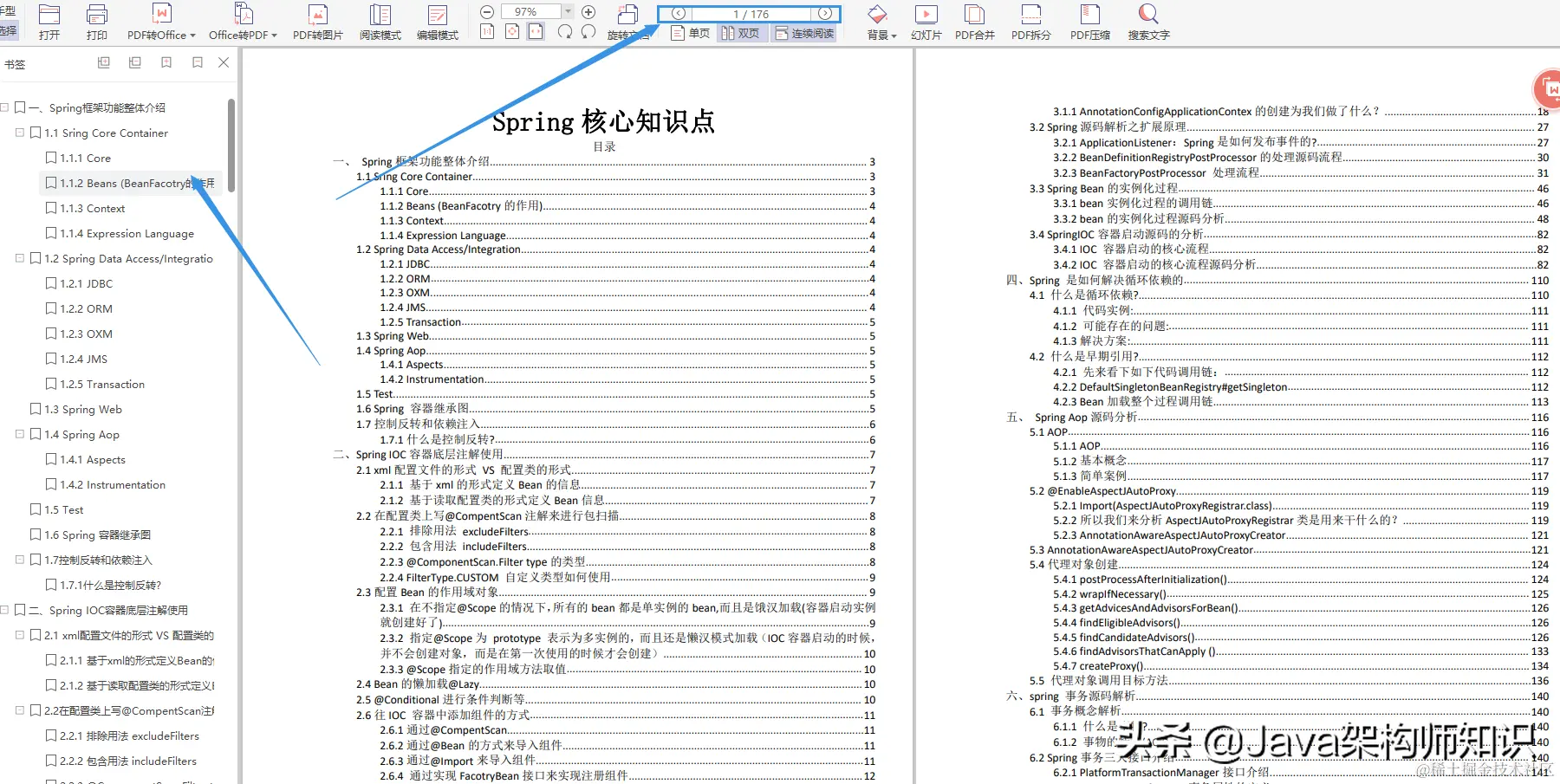
Task: Open bookmark 1.2.1 JDBC
Action: coord(87,283)
